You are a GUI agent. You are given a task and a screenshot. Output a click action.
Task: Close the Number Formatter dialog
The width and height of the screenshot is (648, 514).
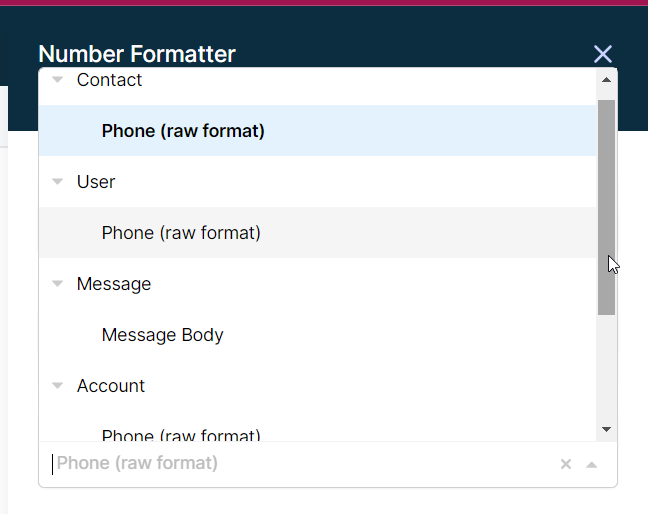point(603,54)
